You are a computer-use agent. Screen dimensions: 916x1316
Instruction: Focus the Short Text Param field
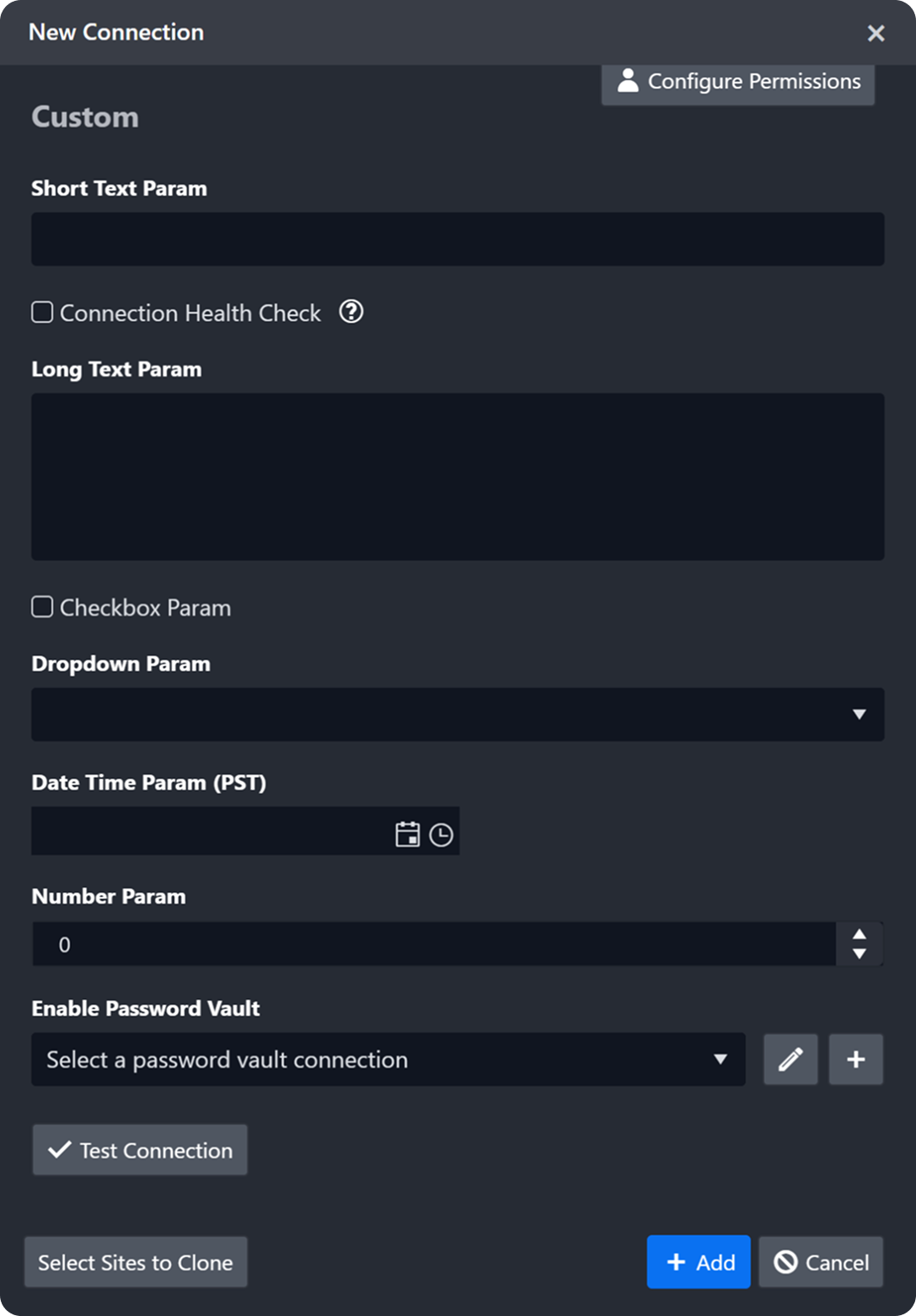coord(458,239)
